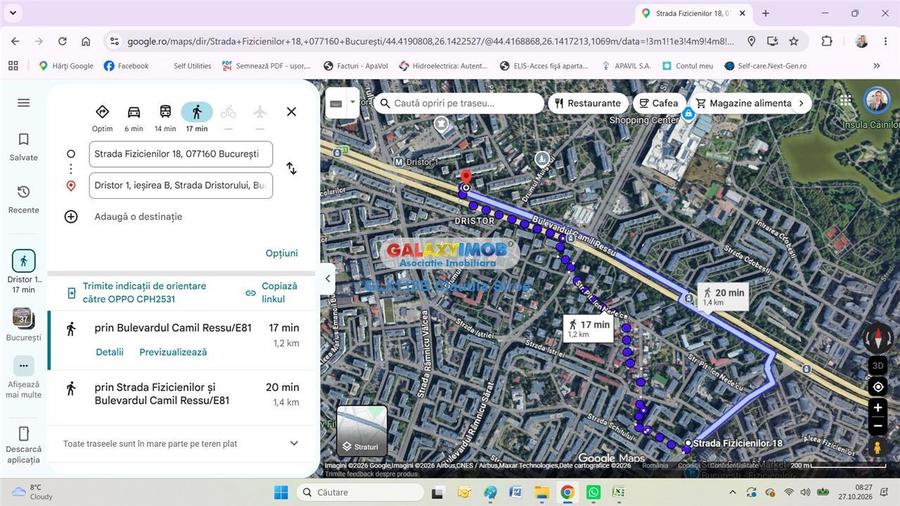This screenshot has height=506, width=900.
Task: Click the Caută opriri pe traseu search box
Action: (x=459, y=103)
